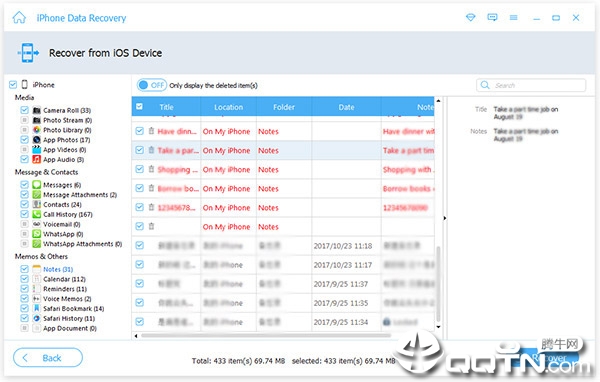Collapse the preview panel with the side arrow
600x382 pixels.
(445, 218)
